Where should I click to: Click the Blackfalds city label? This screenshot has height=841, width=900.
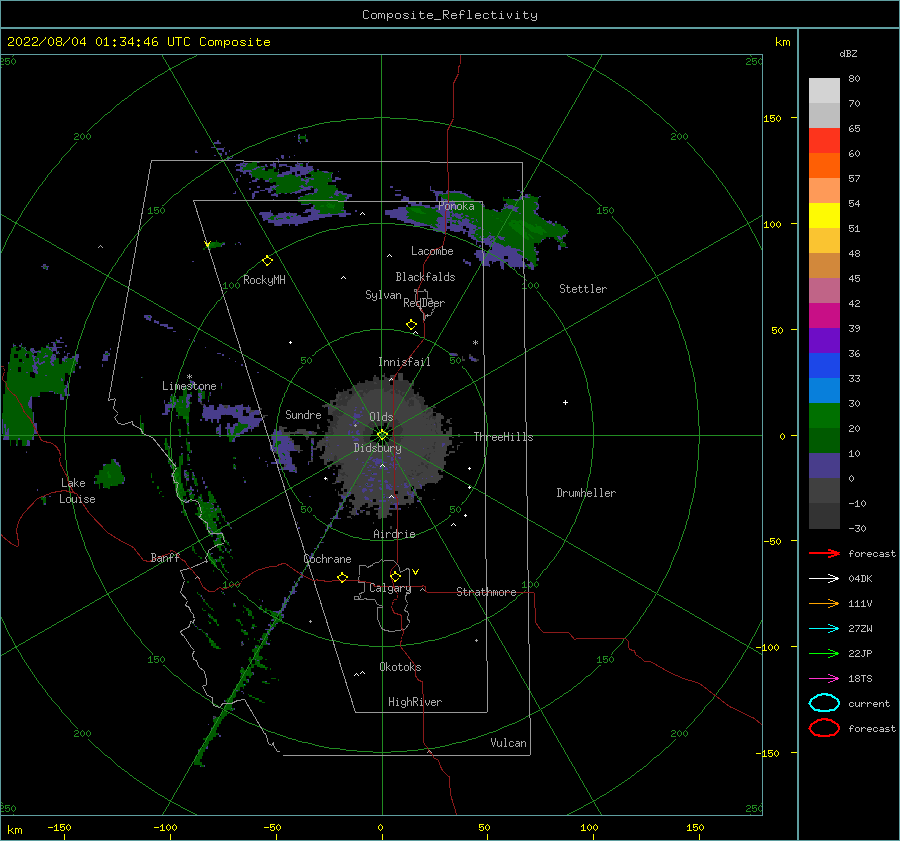click(x=425, y=277)
